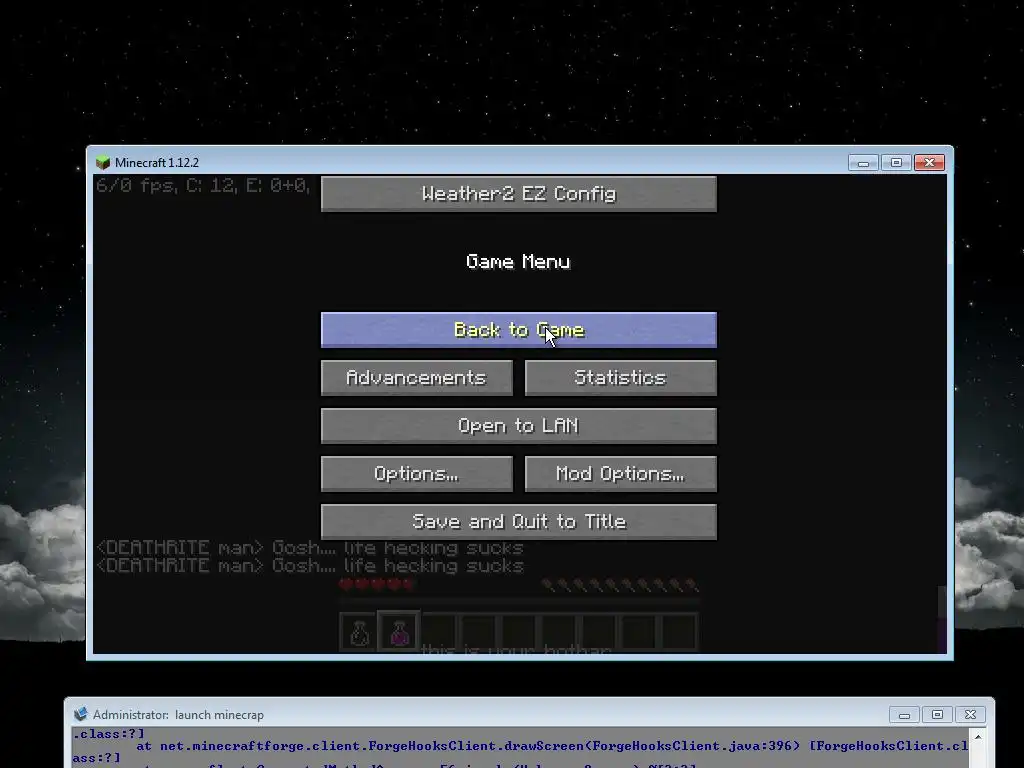Click Back to Game
1024x768 pixels.
tap(519, 330)
